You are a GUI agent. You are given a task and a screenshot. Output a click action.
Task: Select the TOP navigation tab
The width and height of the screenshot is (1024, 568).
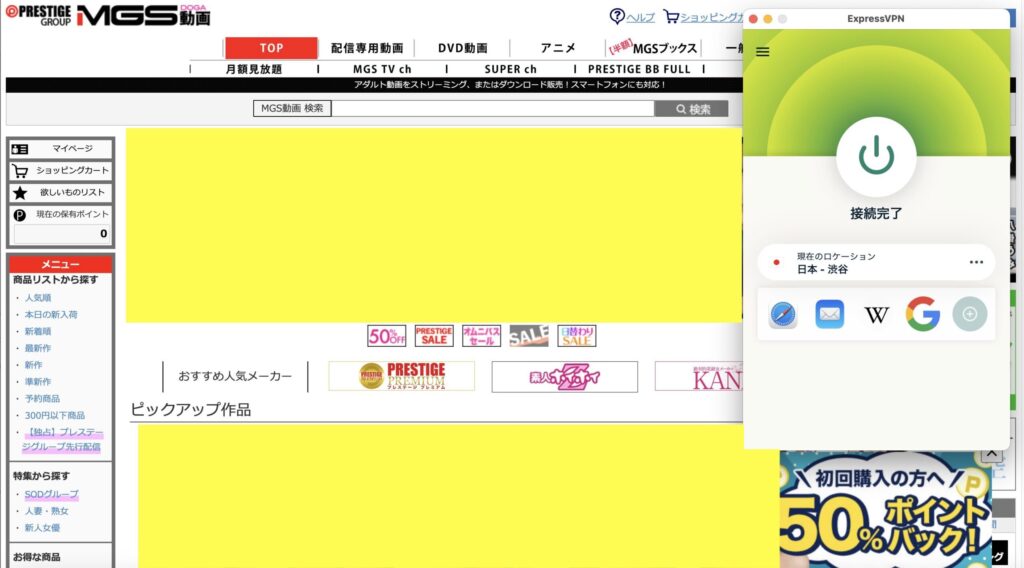click(x=271, y=48)
